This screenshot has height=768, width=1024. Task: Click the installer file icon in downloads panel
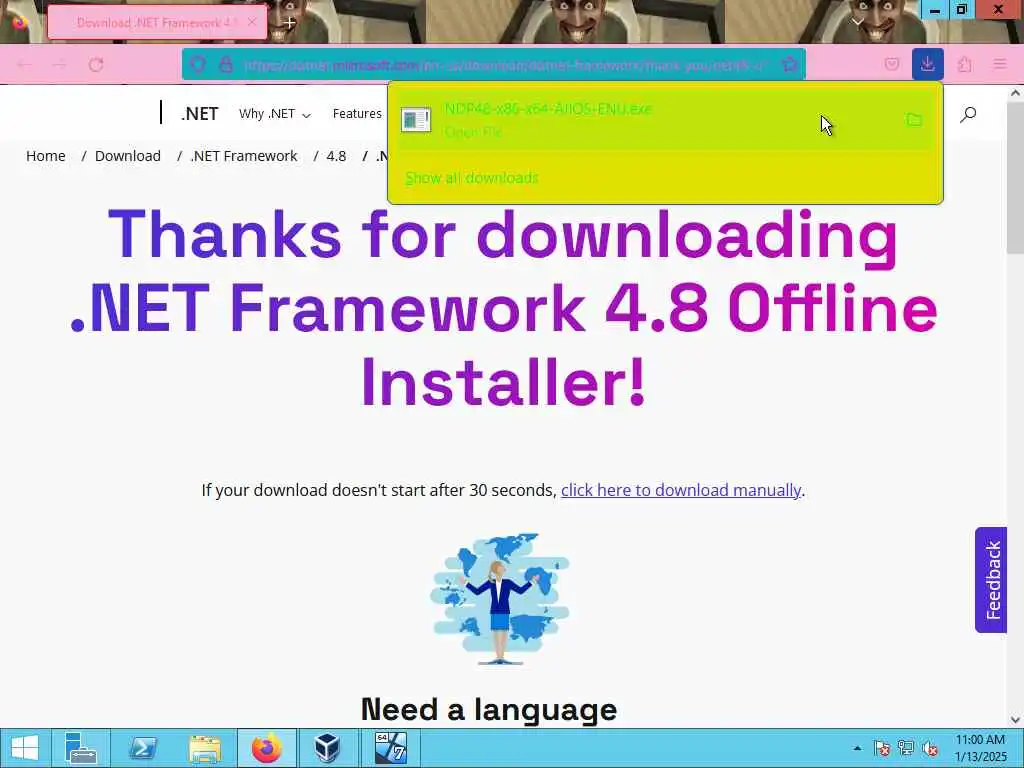tap(416, 120)
